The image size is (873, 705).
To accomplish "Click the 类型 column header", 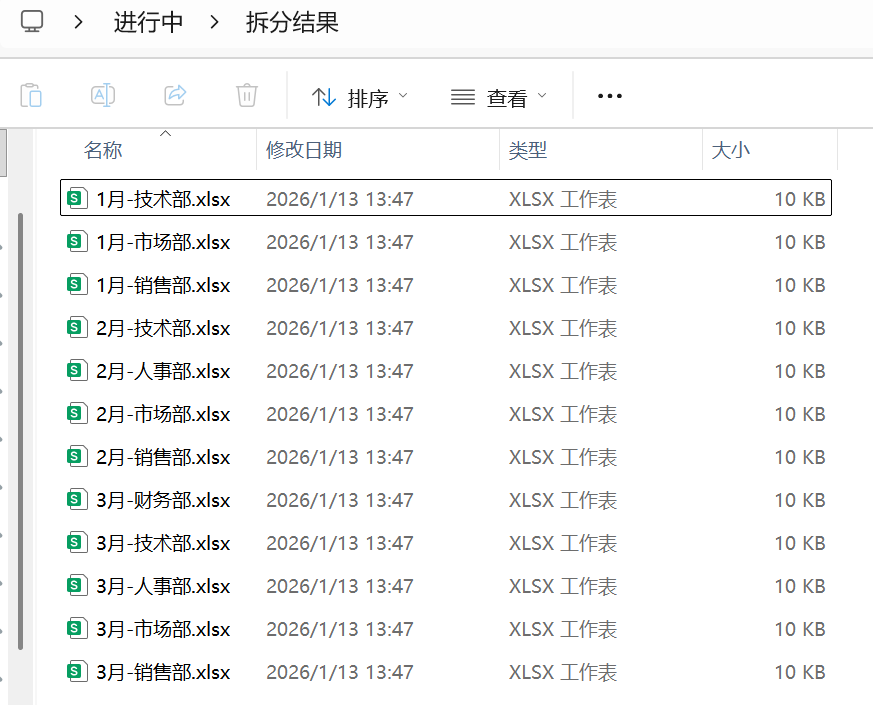I will click(x=528, y=151).
